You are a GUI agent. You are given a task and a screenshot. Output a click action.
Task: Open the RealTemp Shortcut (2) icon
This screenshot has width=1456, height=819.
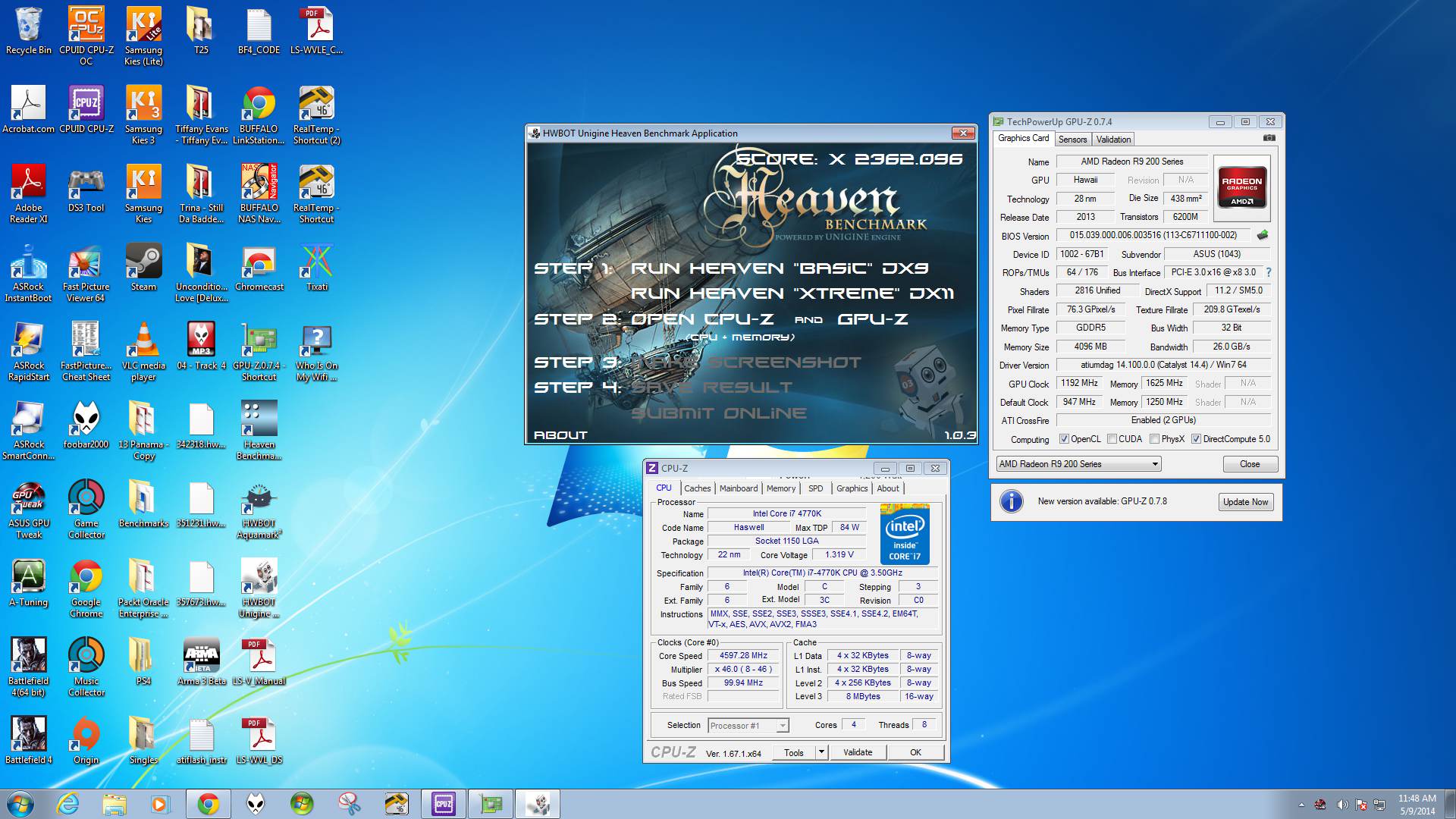click(316, 115)
